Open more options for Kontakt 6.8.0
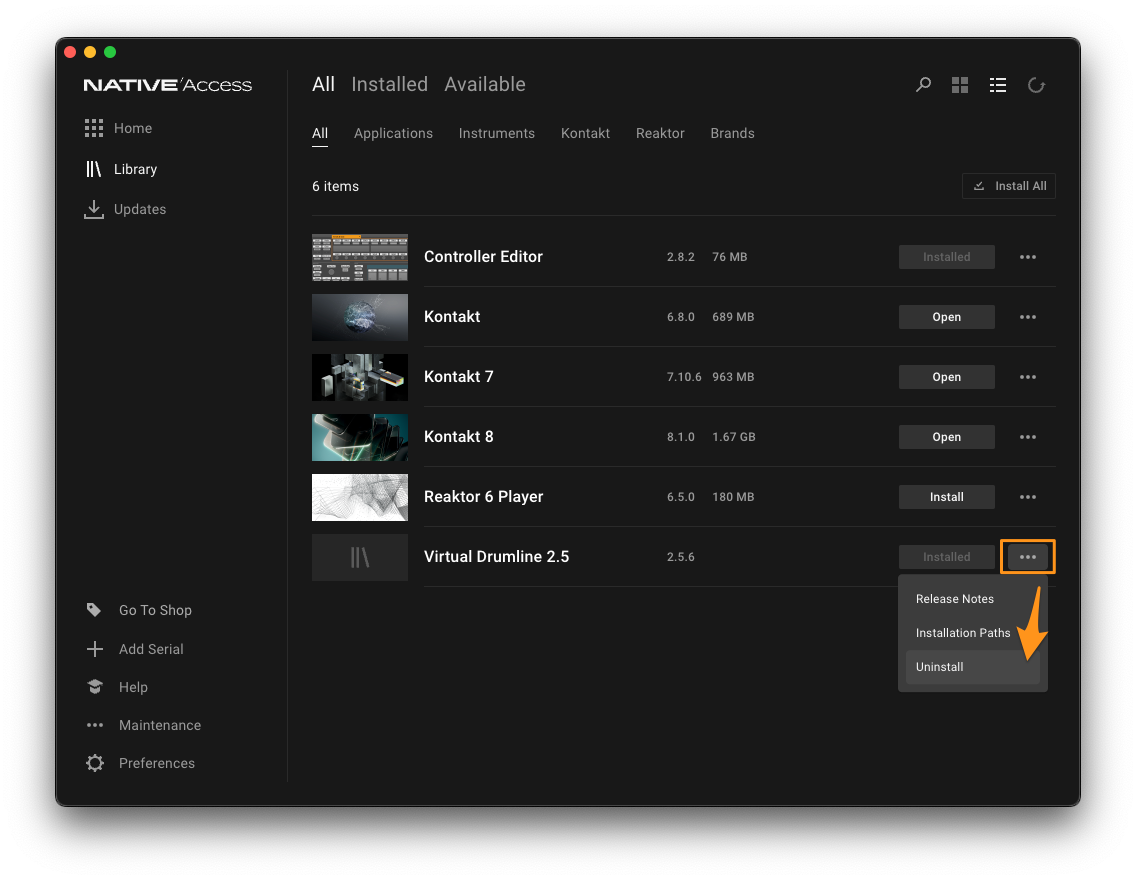 tap(1027, 317)
